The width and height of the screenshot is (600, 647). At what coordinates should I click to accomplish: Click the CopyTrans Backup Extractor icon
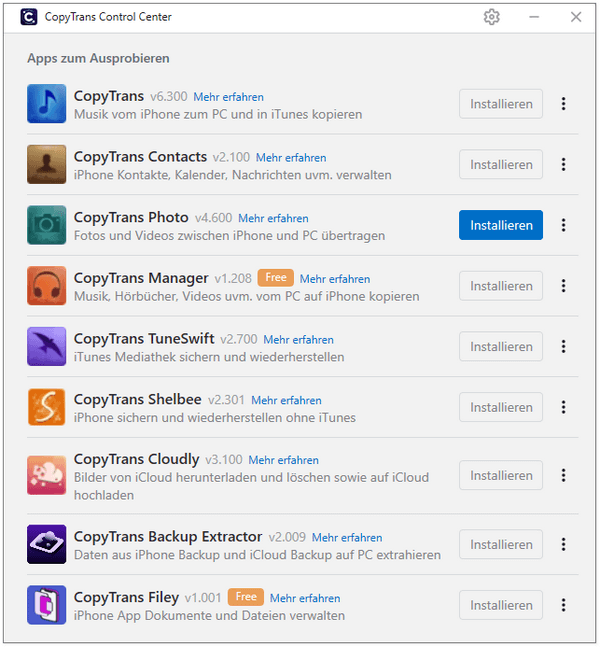pyautogui.click(x=47, y=544)
